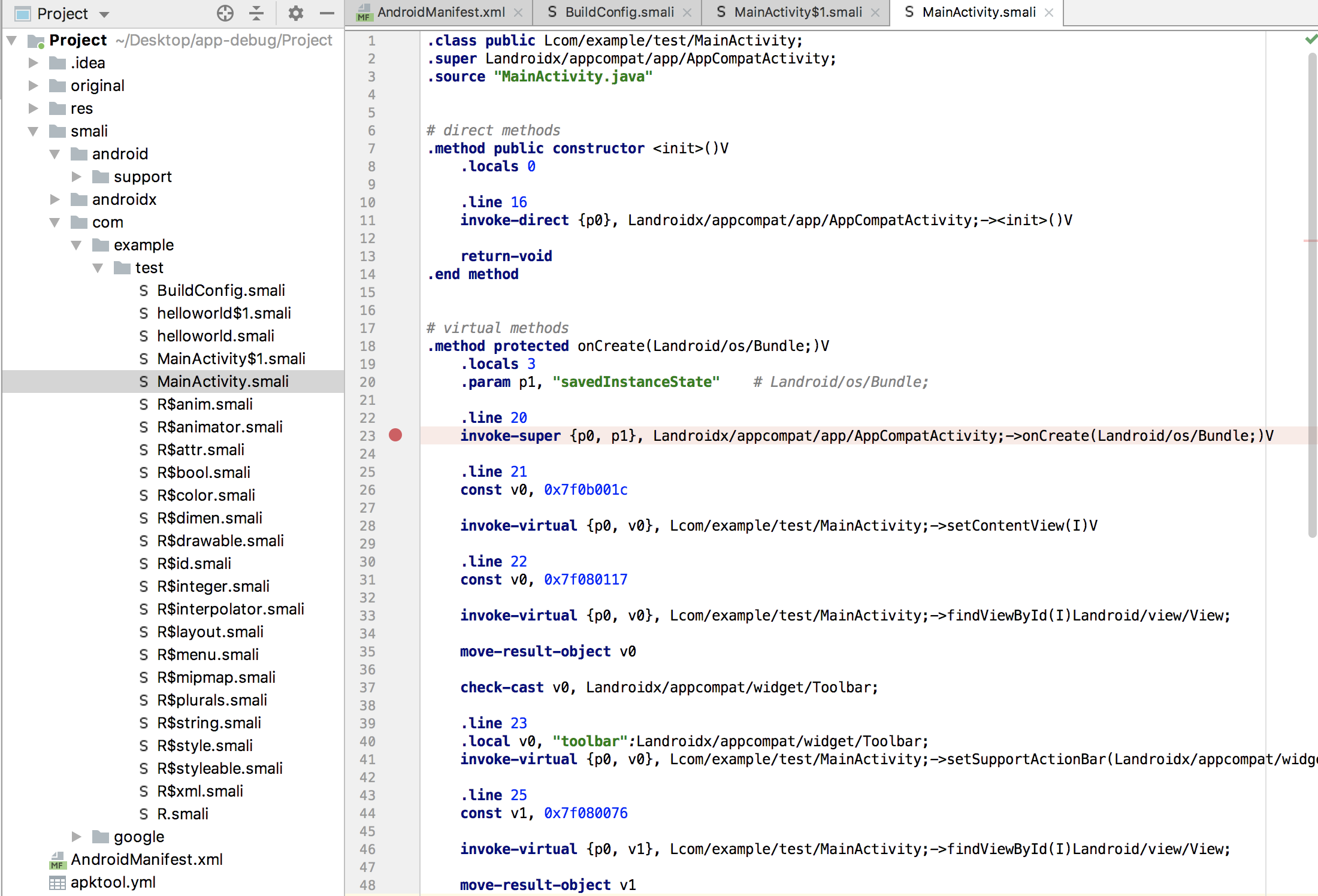Click the Collapse All icon in Project toolbar
The image size is (1318, 896).
tap(256, 13)
